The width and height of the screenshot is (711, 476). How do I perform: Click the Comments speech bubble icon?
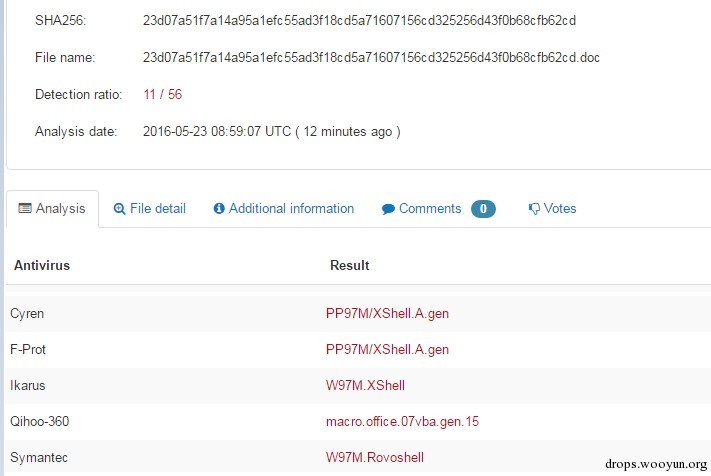(388, 209)
